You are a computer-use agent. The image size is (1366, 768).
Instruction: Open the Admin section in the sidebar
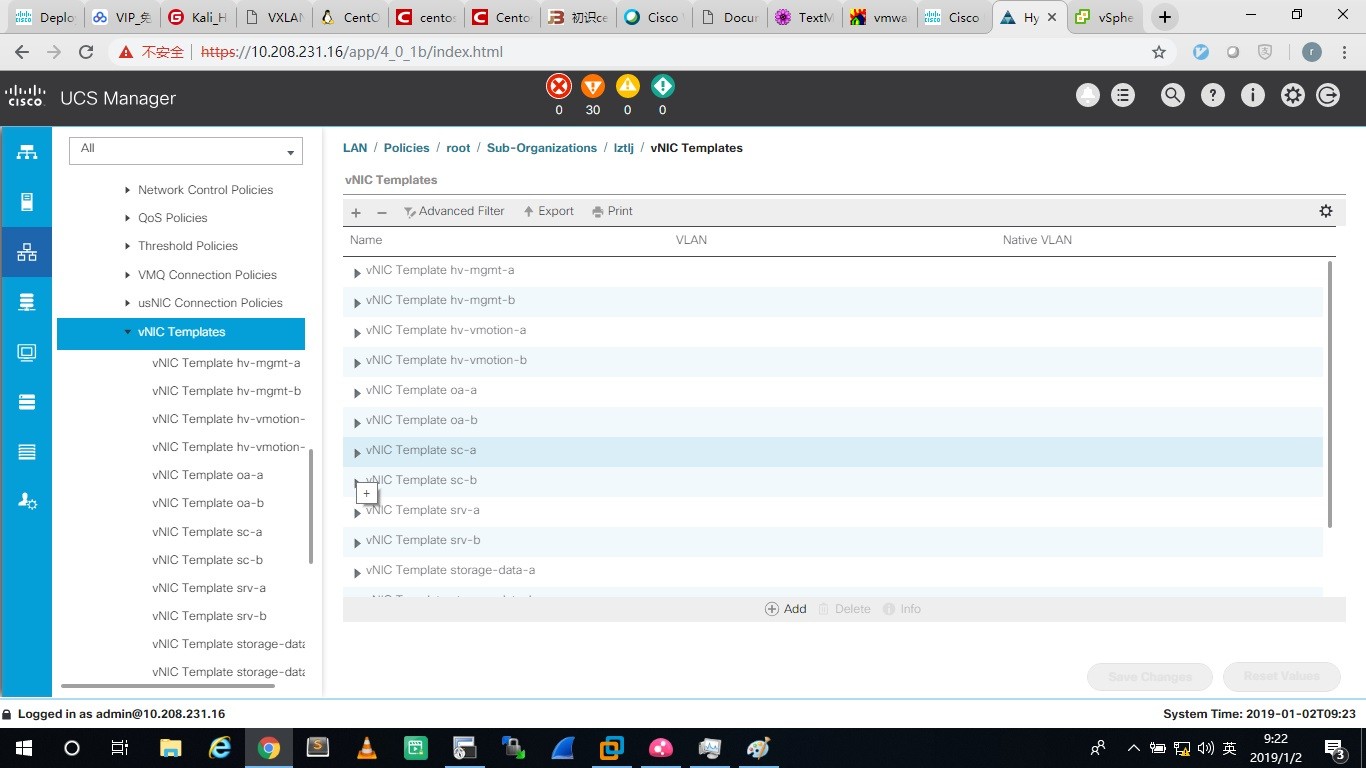pyautogui.click(x=27, y=502)
